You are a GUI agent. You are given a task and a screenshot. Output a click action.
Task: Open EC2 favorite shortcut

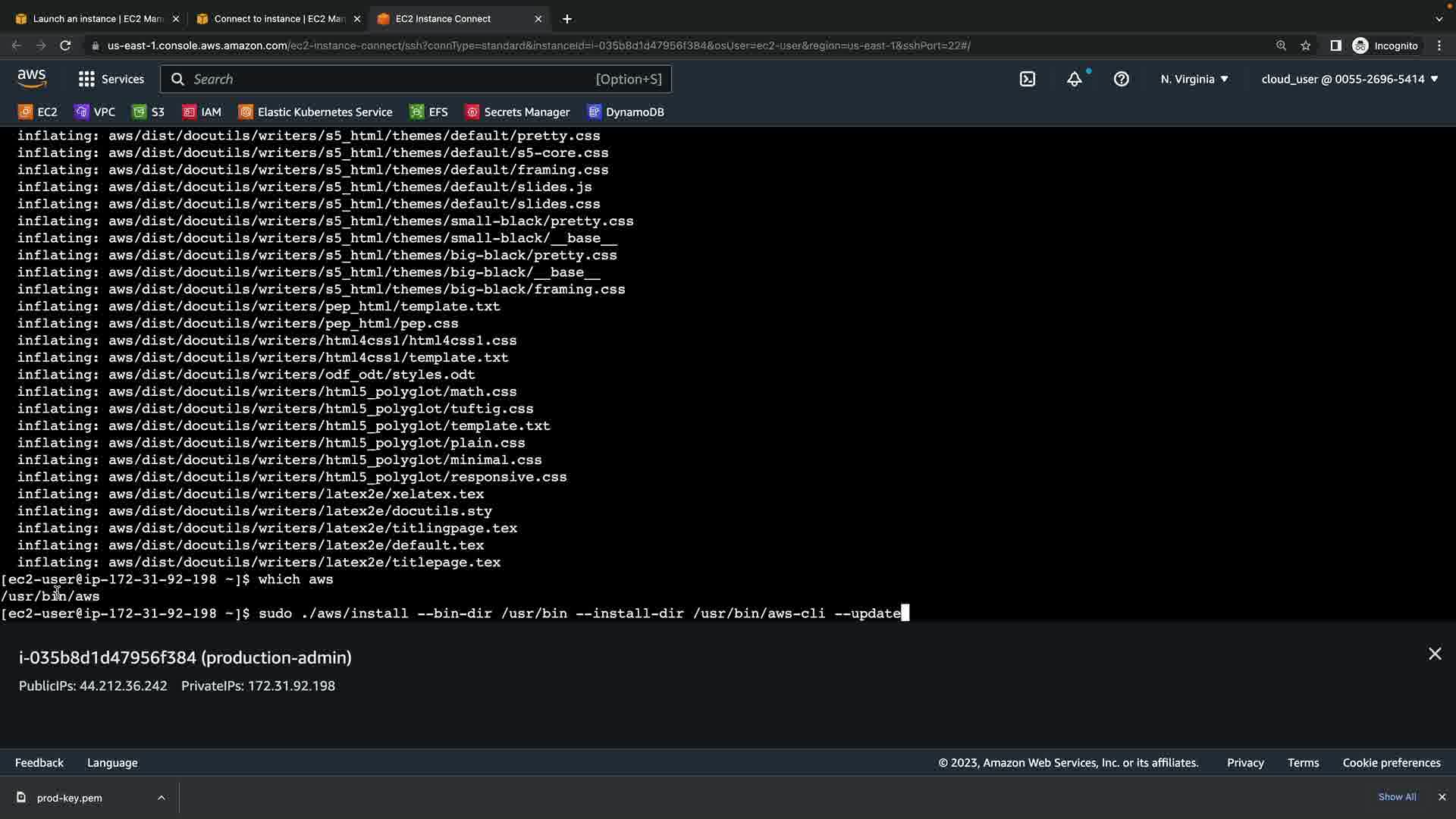click(38, 111)
